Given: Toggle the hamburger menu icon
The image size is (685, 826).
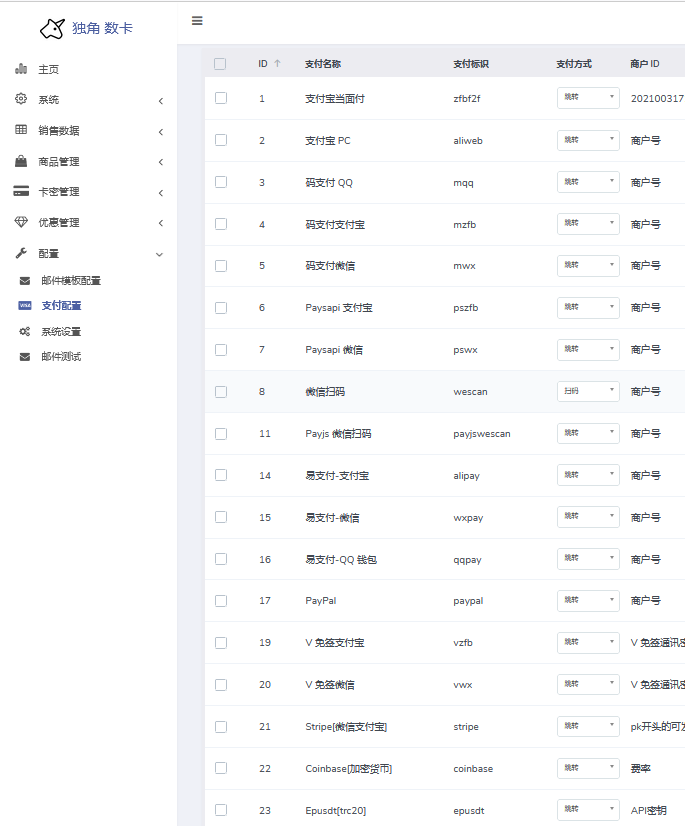Looking at the screenshot, I should (197, 21).
